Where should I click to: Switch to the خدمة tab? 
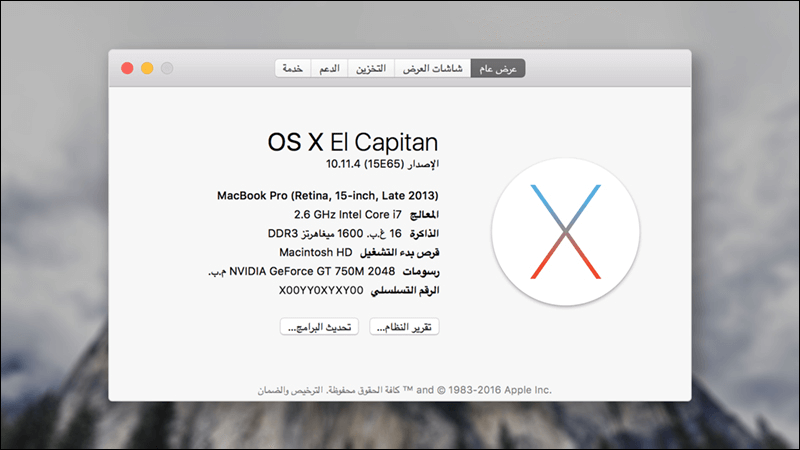click(293, 68)
